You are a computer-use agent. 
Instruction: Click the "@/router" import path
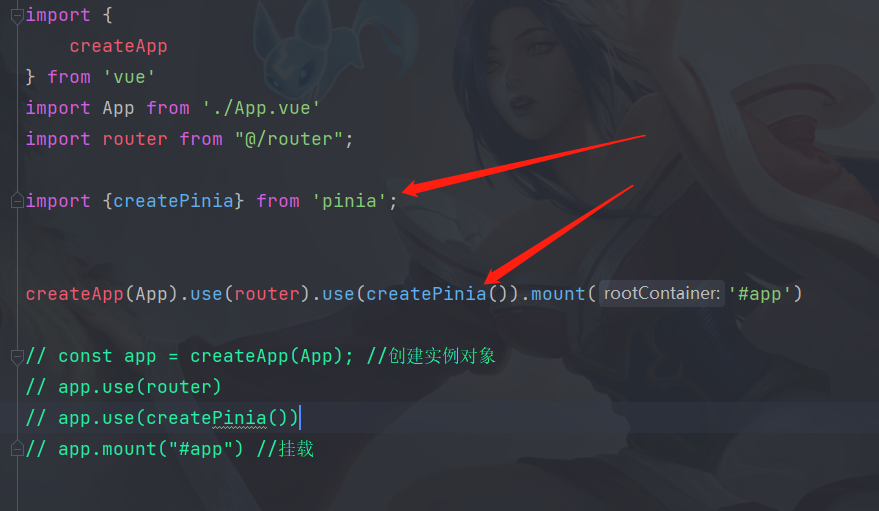pos(289,138)
